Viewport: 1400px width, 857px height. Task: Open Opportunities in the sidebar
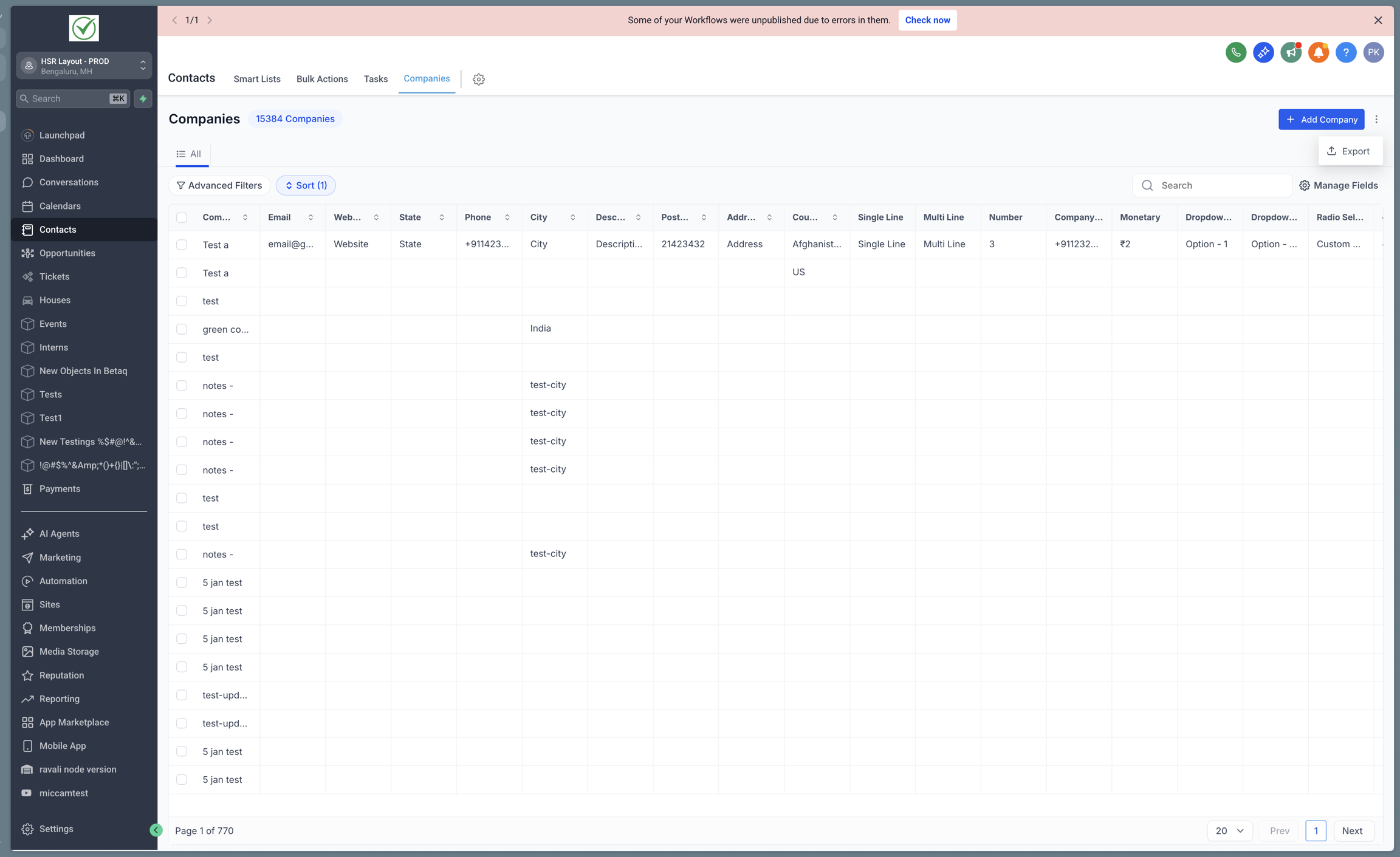67,253
